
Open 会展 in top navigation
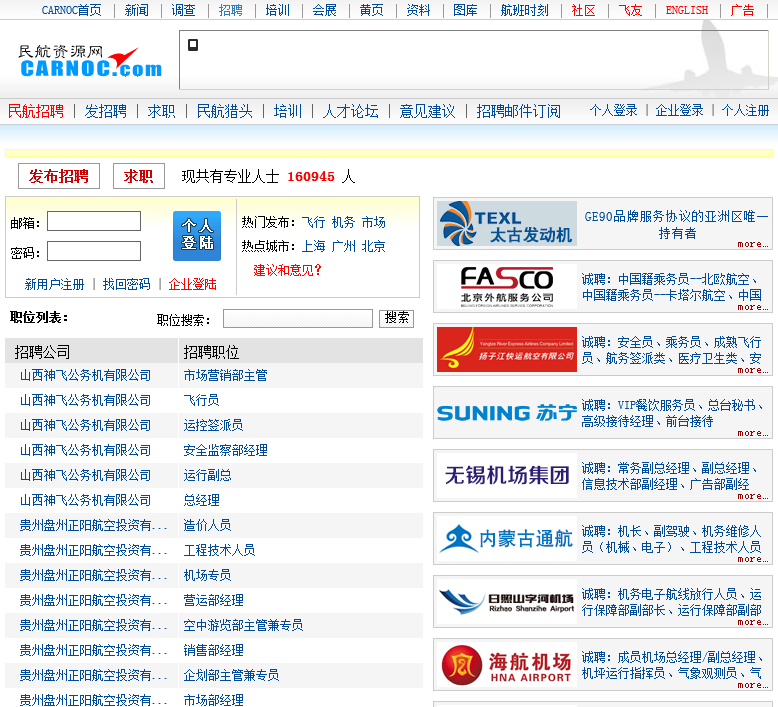tap(324, 10)
